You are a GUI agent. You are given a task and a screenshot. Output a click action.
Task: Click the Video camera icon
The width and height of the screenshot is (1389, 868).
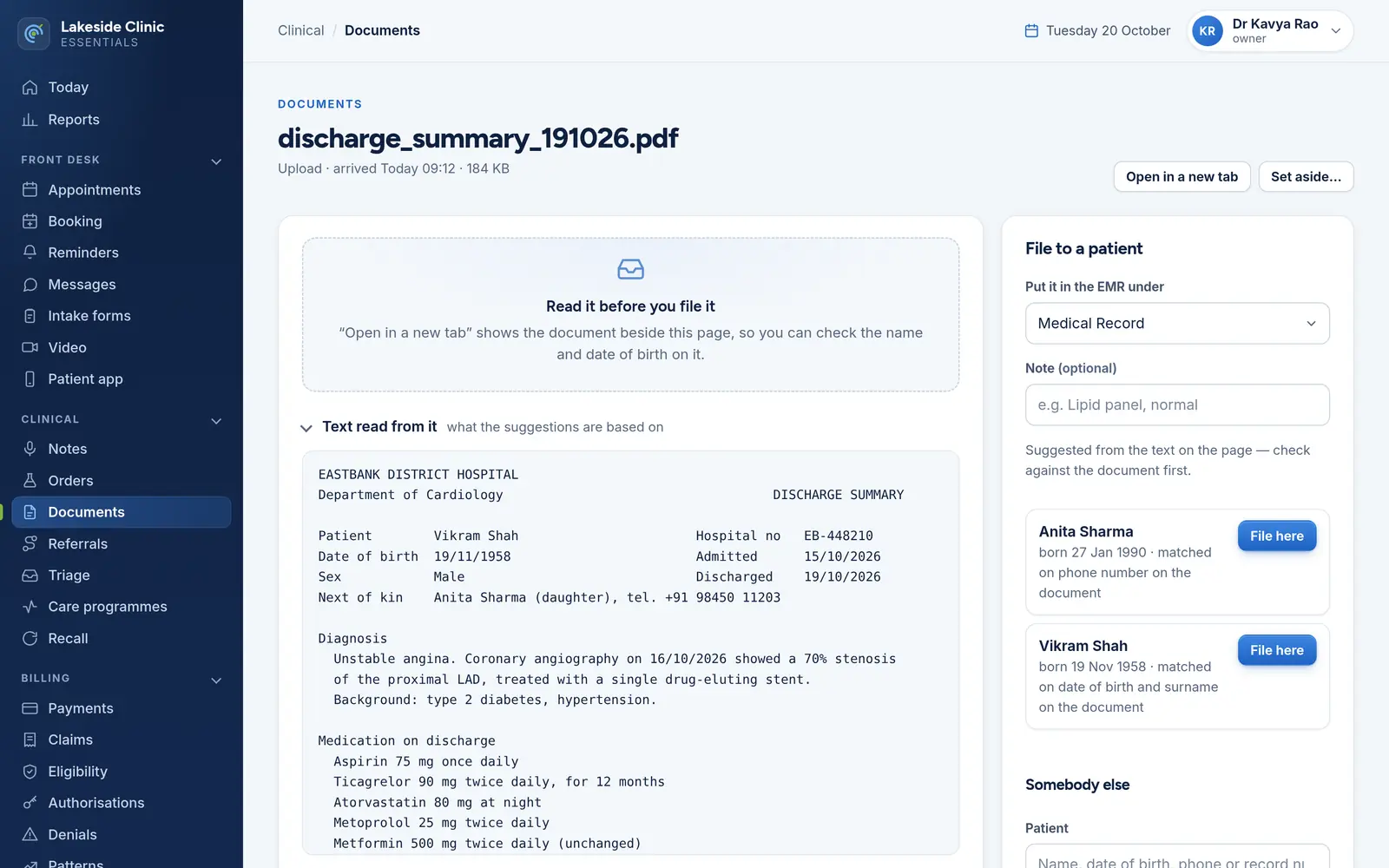(30, 347)
